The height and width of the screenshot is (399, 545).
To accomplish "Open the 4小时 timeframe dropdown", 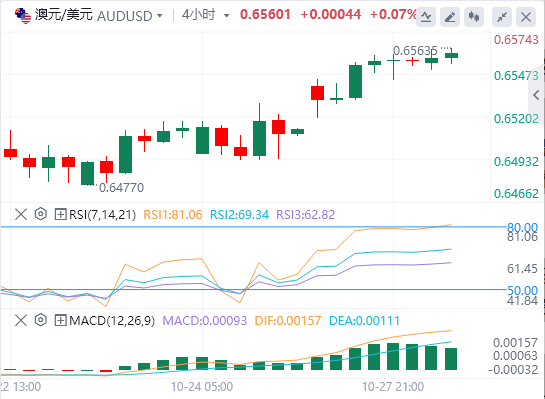I will [x=226, y=16].
